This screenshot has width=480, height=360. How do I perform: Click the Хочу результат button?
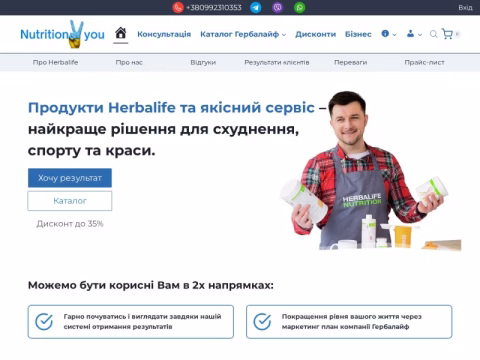(70, 178)
